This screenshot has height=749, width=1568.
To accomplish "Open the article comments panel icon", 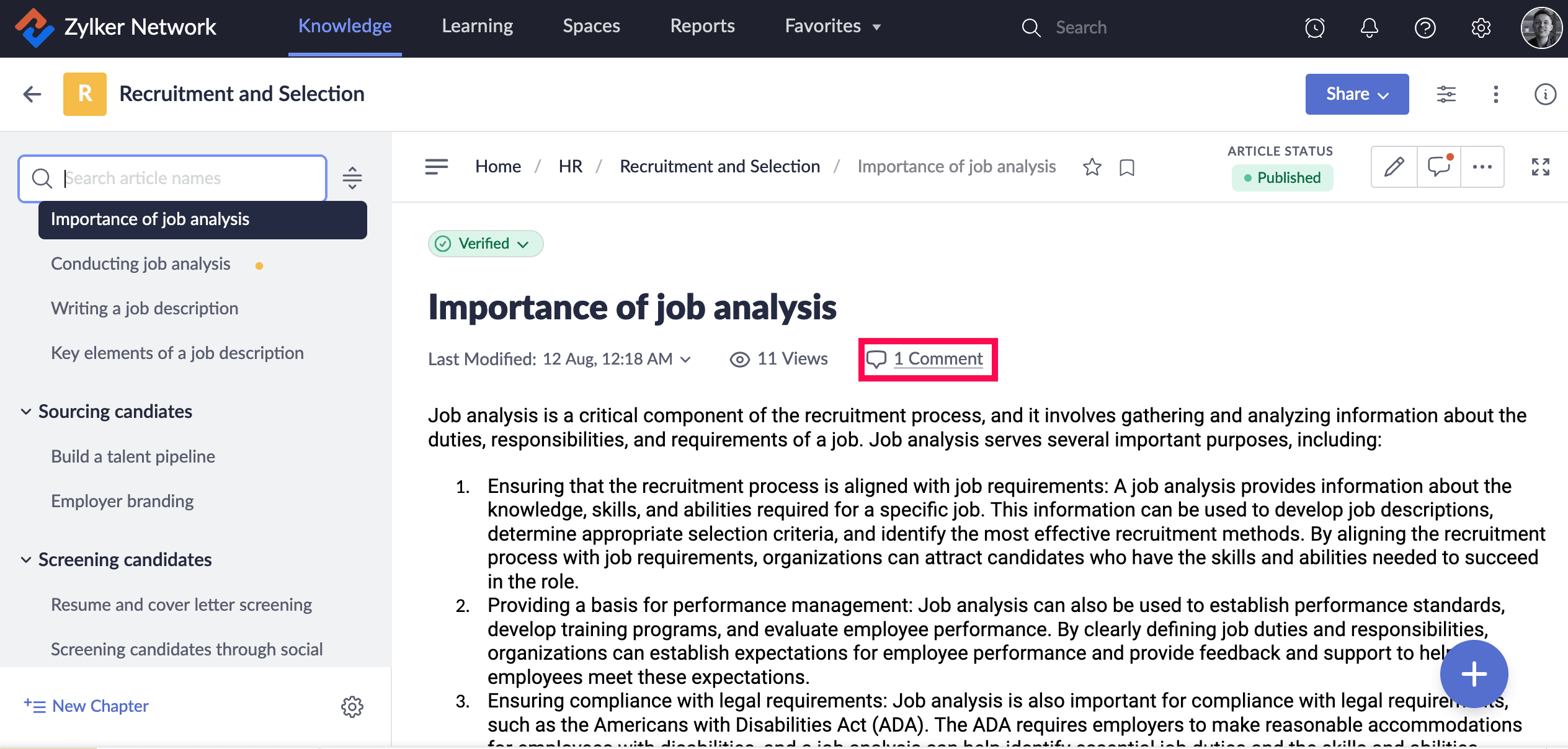I will coord(1438,167).
